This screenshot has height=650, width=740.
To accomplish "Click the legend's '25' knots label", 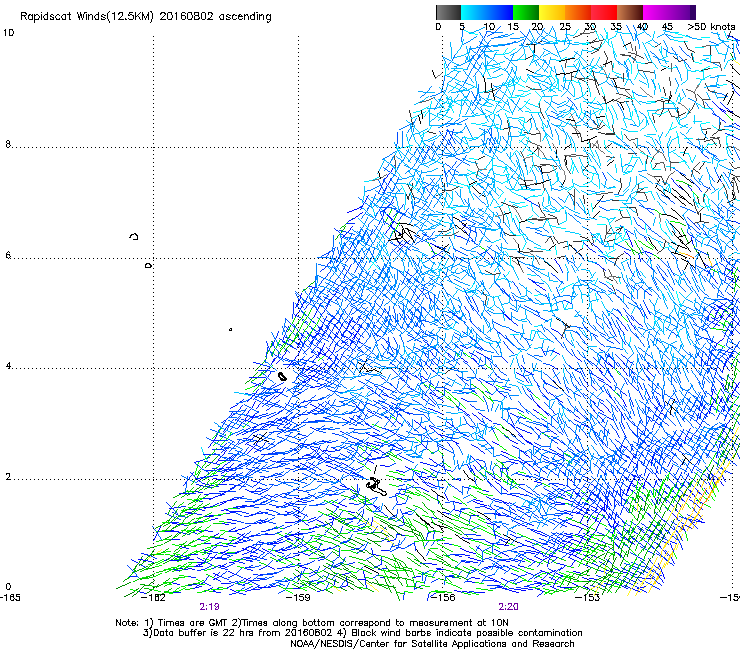I will point(565,27).
